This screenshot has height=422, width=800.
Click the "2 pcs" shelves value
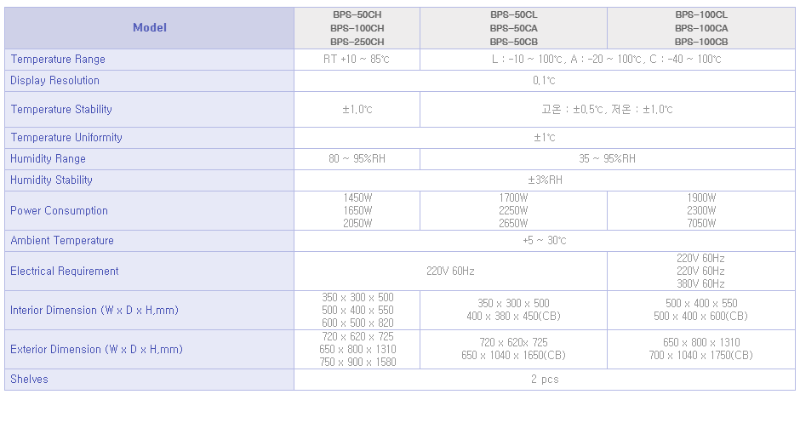tap(544, 380)
